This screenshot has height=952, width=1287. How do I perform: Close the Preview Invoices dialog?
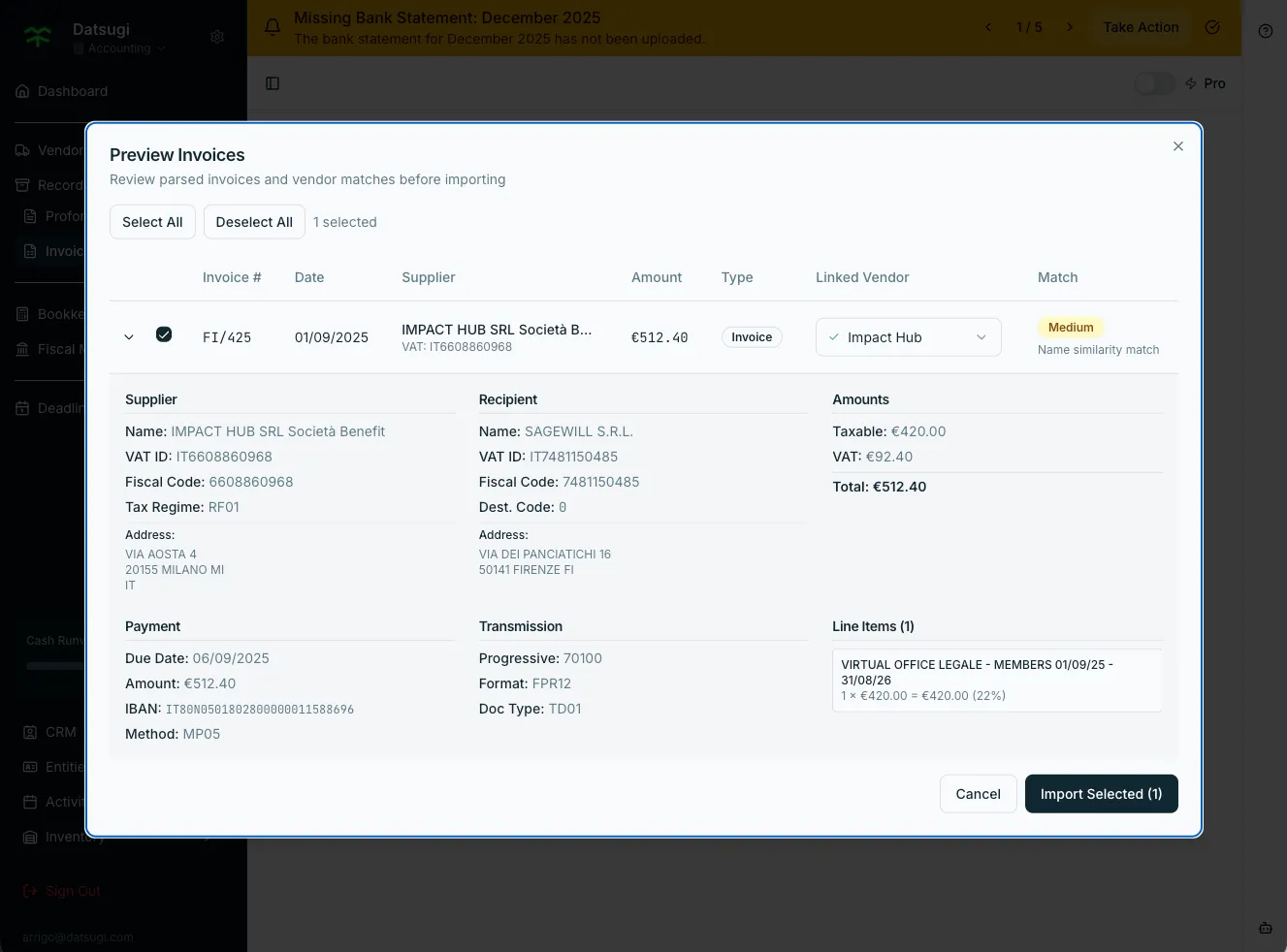tap(1177, 146)
